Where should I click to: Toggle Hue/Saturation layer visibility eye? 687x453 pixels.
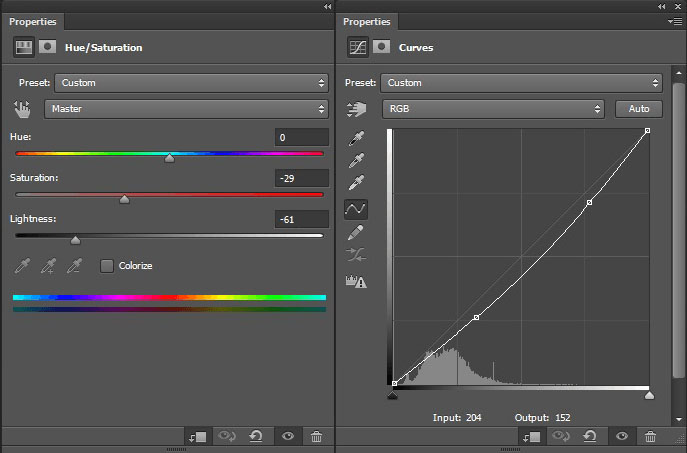tap(288, 436)
